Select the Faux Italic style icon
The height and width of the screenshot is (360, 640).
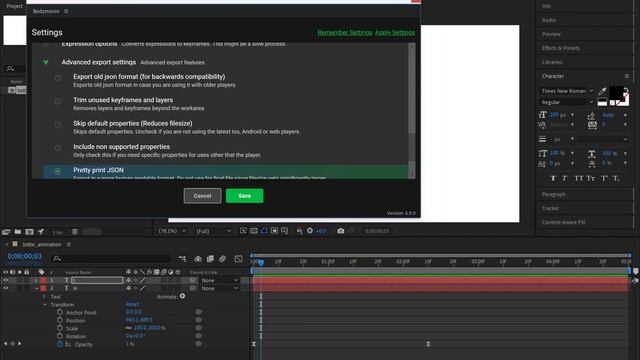coord(564,178)
